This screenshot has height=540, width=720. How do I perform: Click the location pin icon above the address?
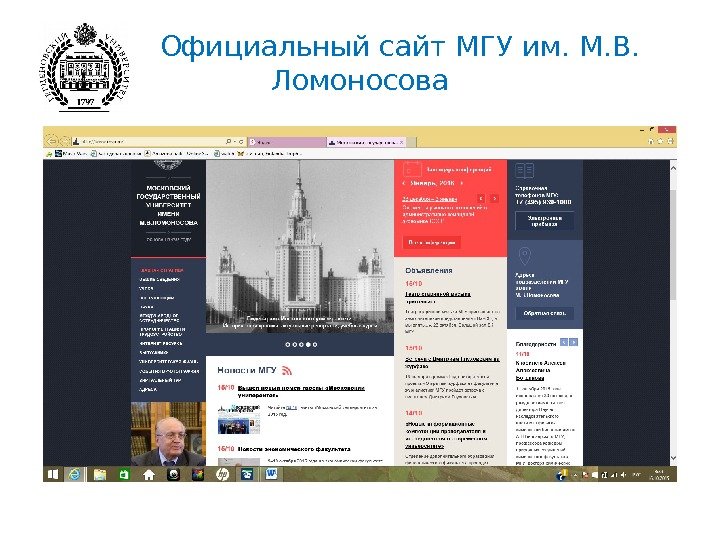pos(524,256)
